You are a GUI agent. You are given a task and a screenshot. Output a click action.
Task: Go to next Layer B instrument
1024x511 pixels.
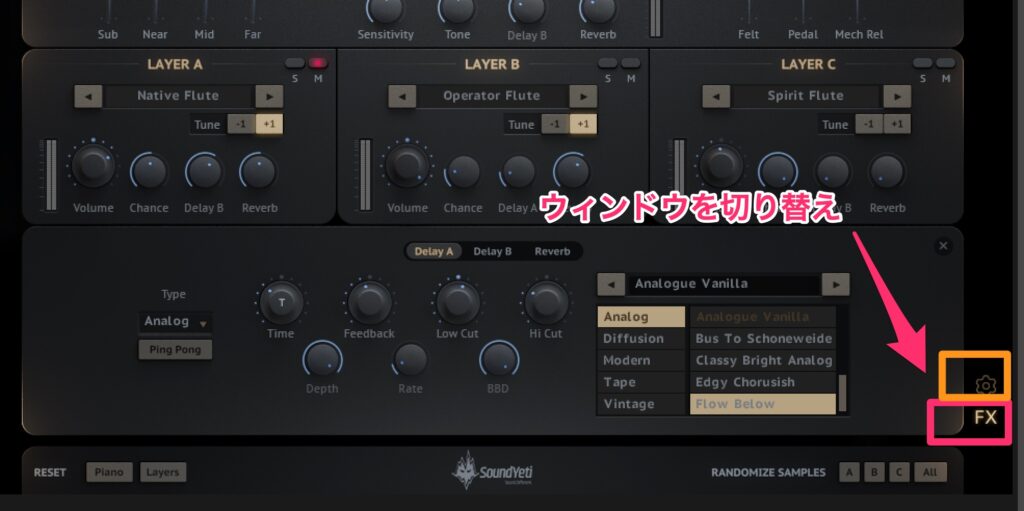tap(582, 96)
